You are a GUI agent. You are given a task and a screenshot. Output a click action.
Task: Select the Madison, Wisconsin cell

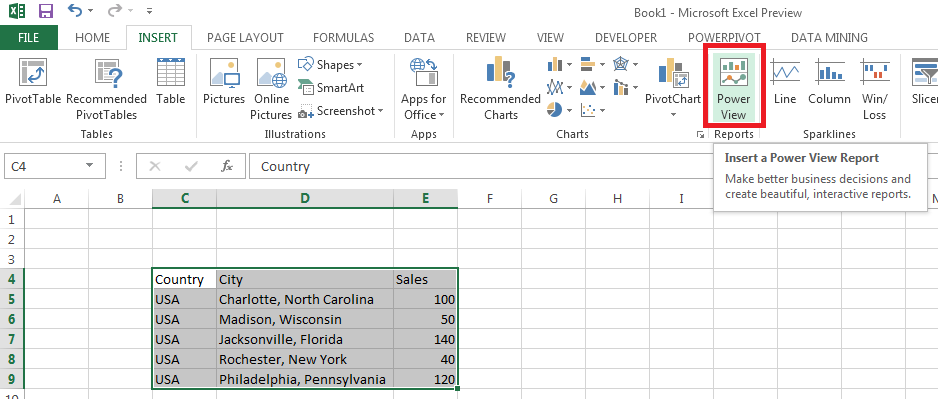[305, 319]
